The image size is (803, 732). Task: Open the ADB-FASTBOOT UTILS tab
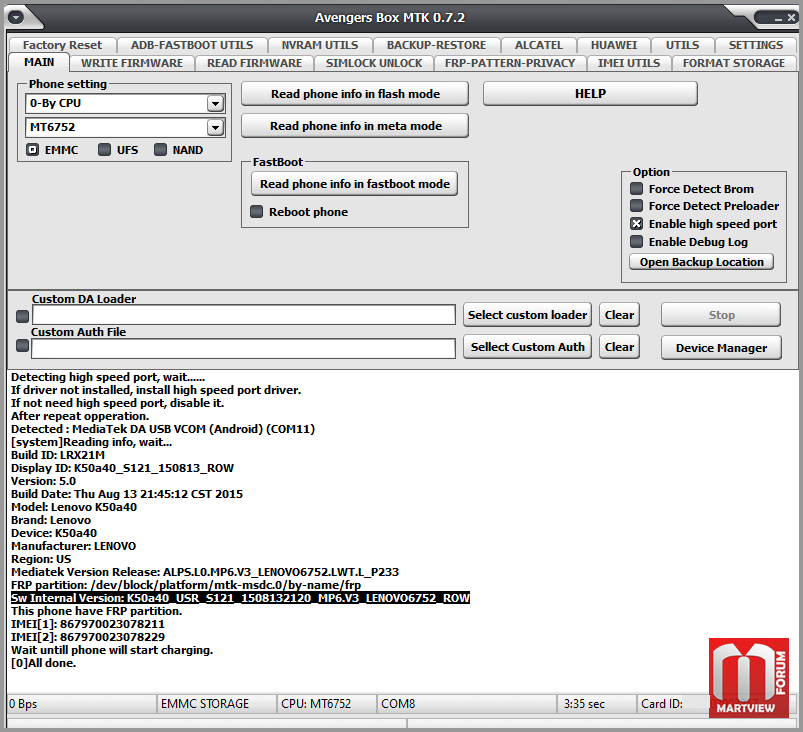192,45
